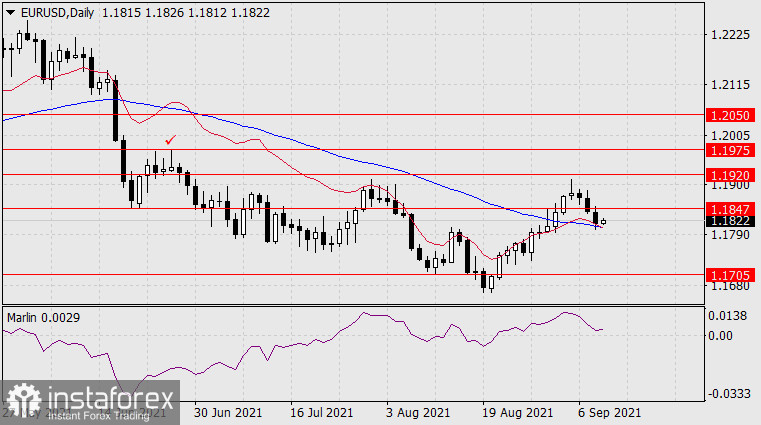
Task: Select the 1.1705 red price level tag
Action: [x=729, y=274]
